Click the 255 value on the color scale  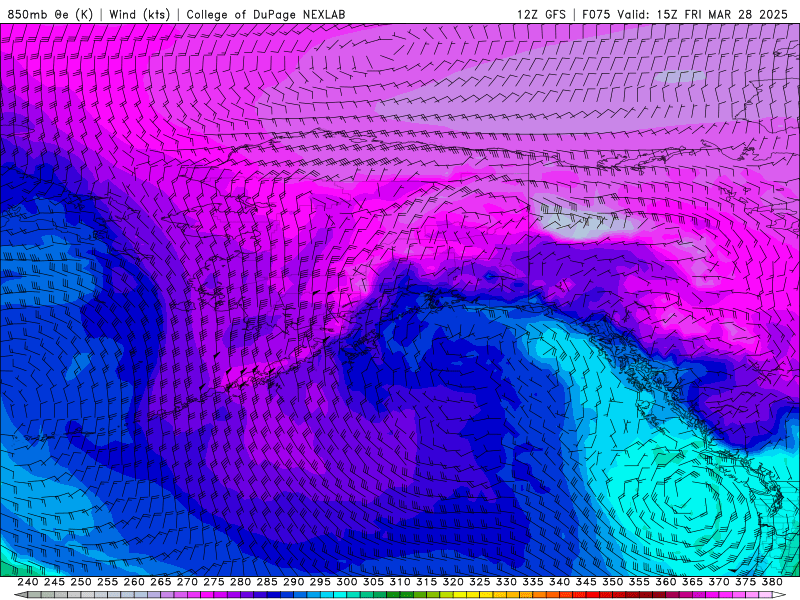coord(107,582)
